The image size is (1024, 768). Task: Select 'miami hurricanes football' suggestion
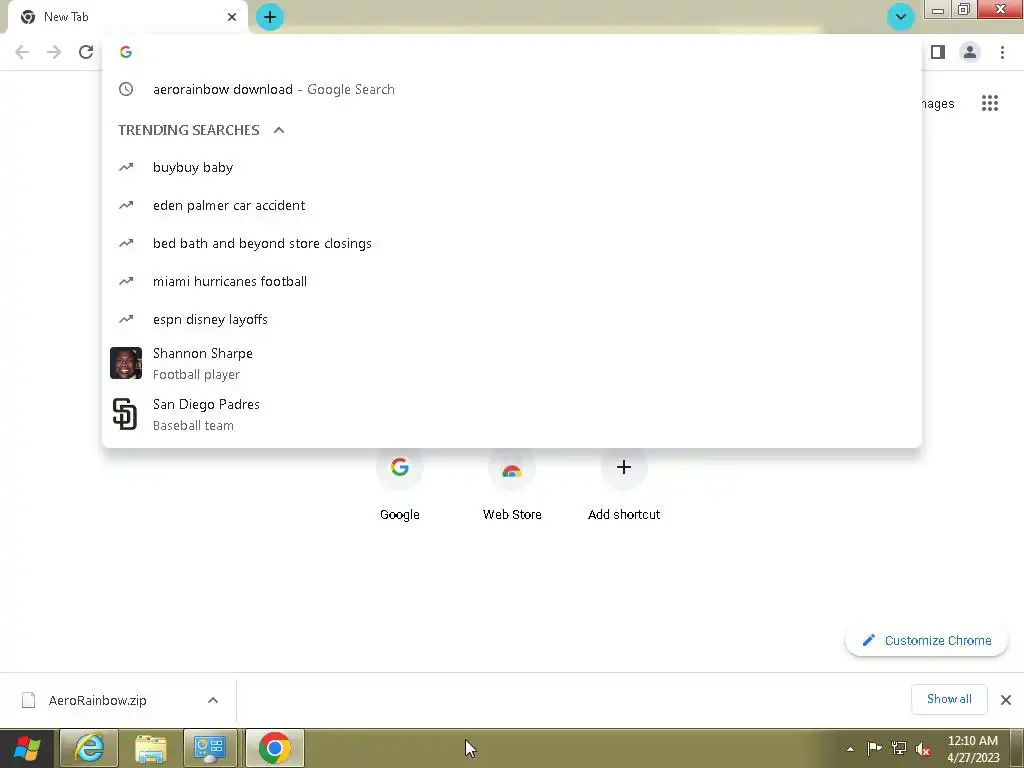[512, 281]
